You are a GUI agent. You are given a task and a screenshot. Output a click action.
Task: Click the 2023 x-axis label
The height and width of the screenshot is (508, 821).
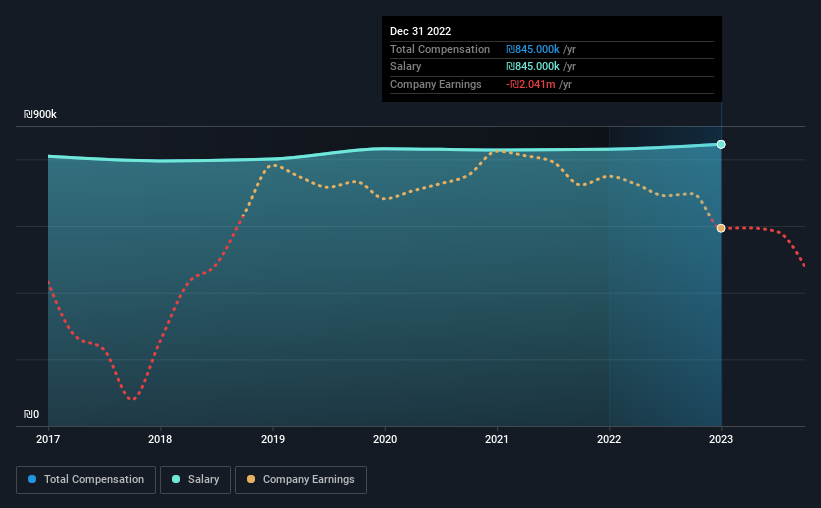tap(721, 439)
